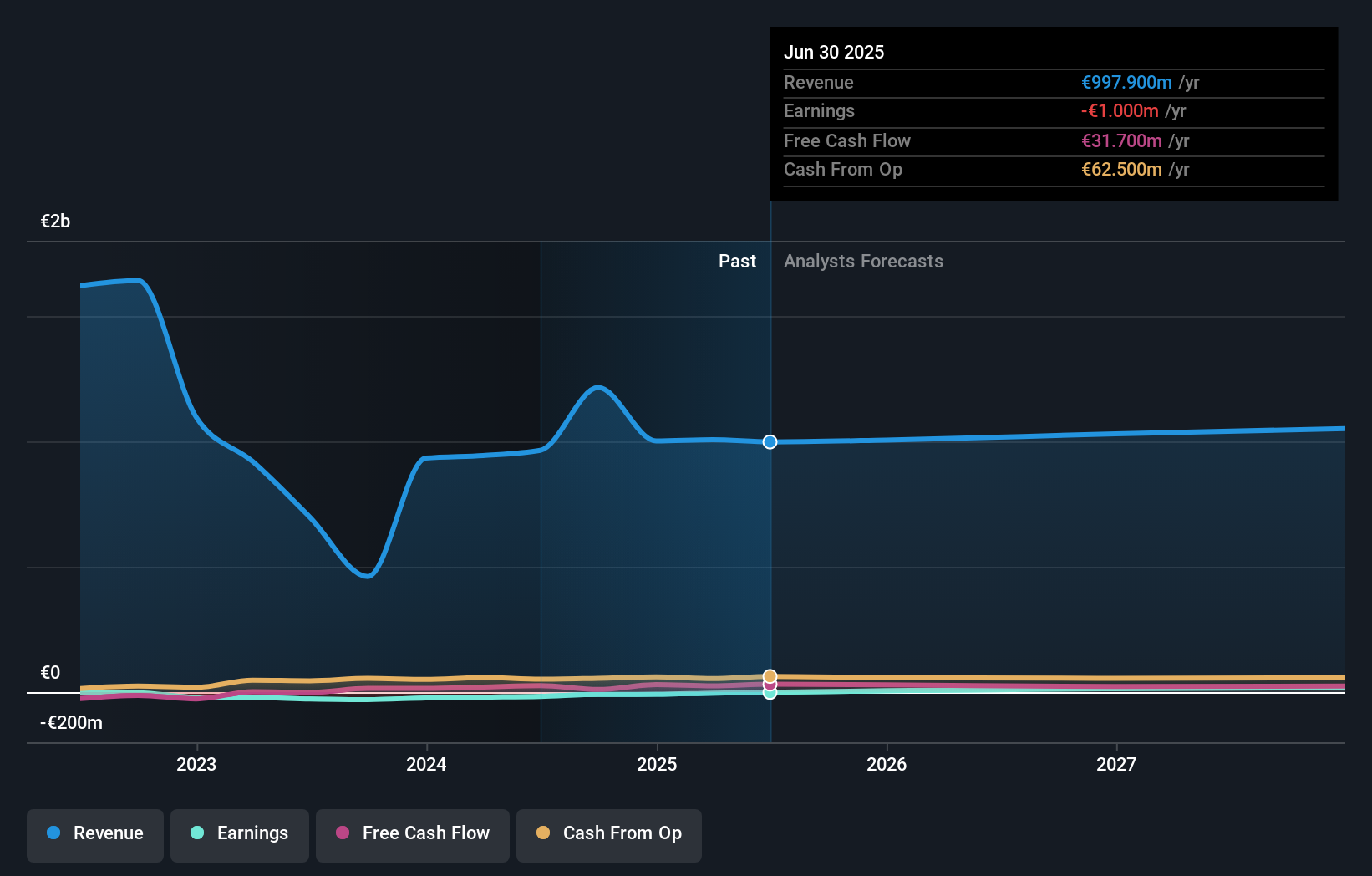
Task: Select the orange Cash From Op marker on the chart
Action: click(x=770, y=676)
